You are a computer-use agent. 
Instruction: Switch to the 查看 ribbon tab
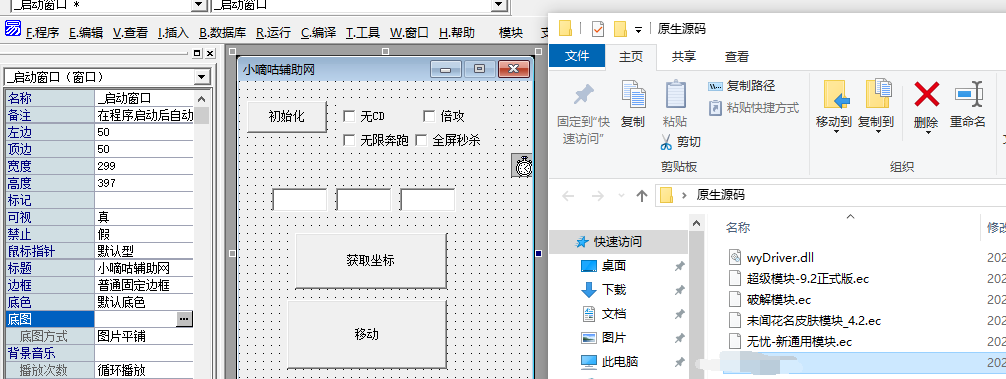point(737,56)
